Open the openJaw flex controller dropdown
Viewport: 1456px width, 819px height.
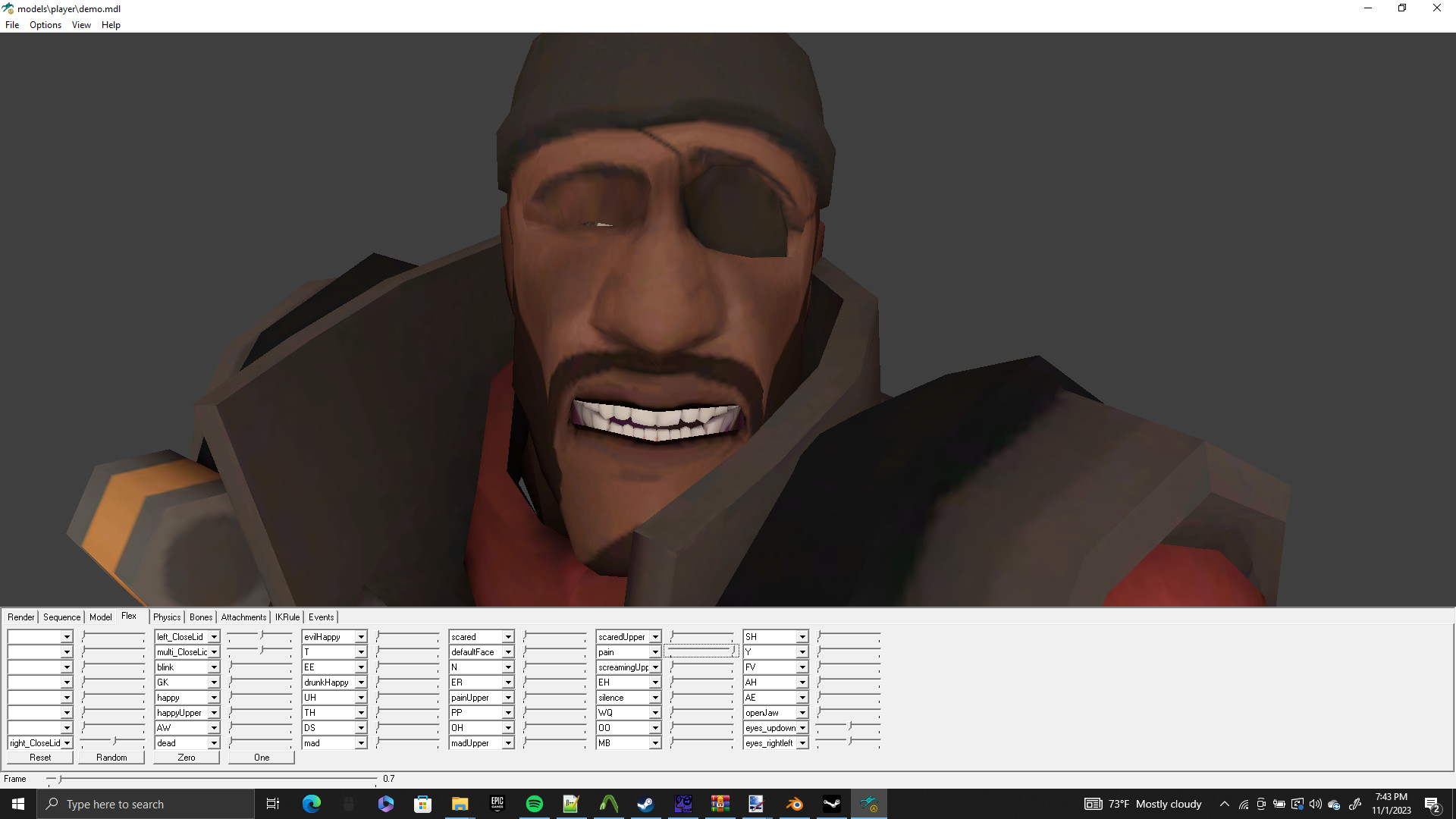click(802, 712)
